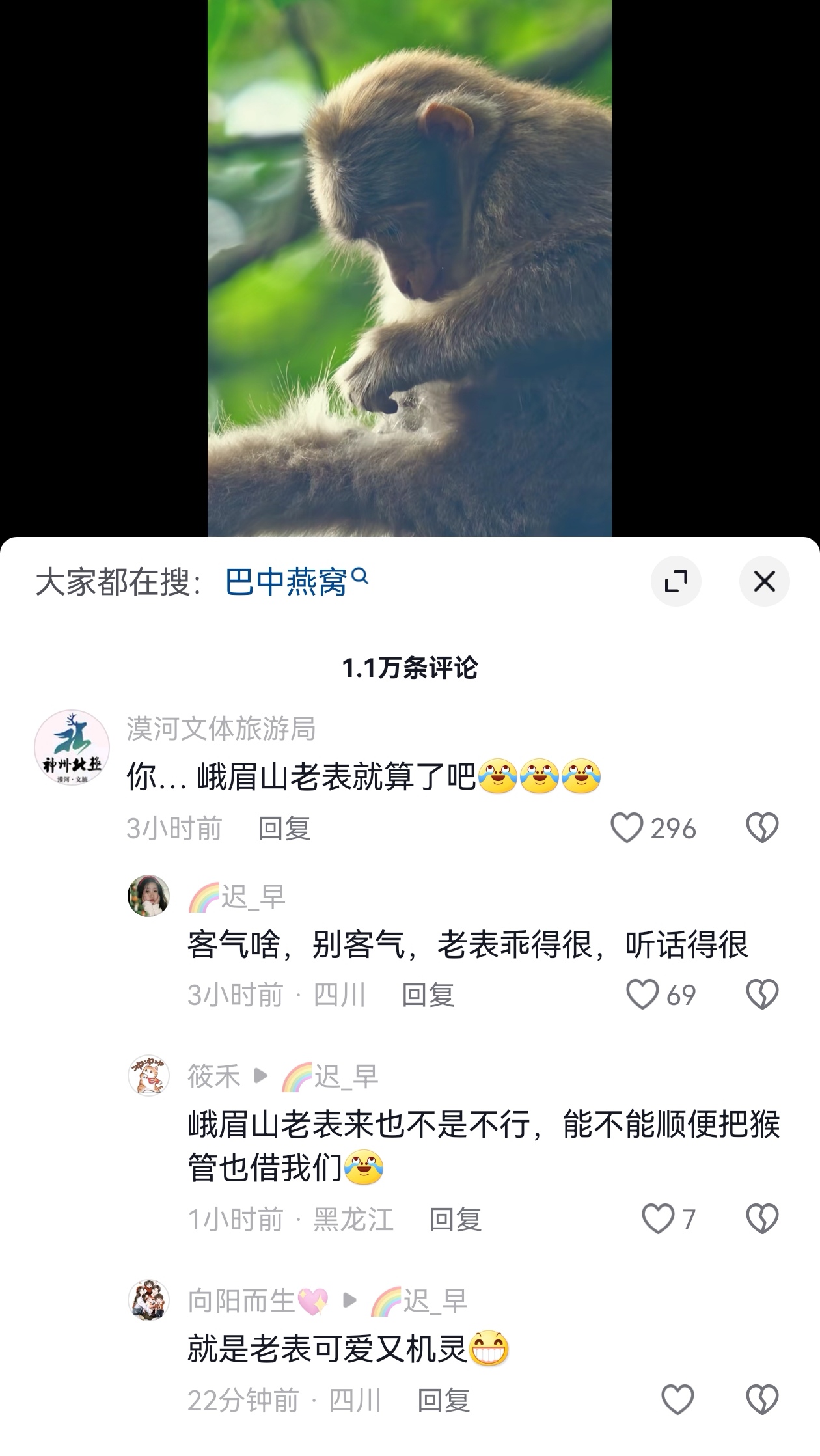Reply to 迟_早's 四川 comment
Screen dimensions: 820x1456
click(428, 995)
